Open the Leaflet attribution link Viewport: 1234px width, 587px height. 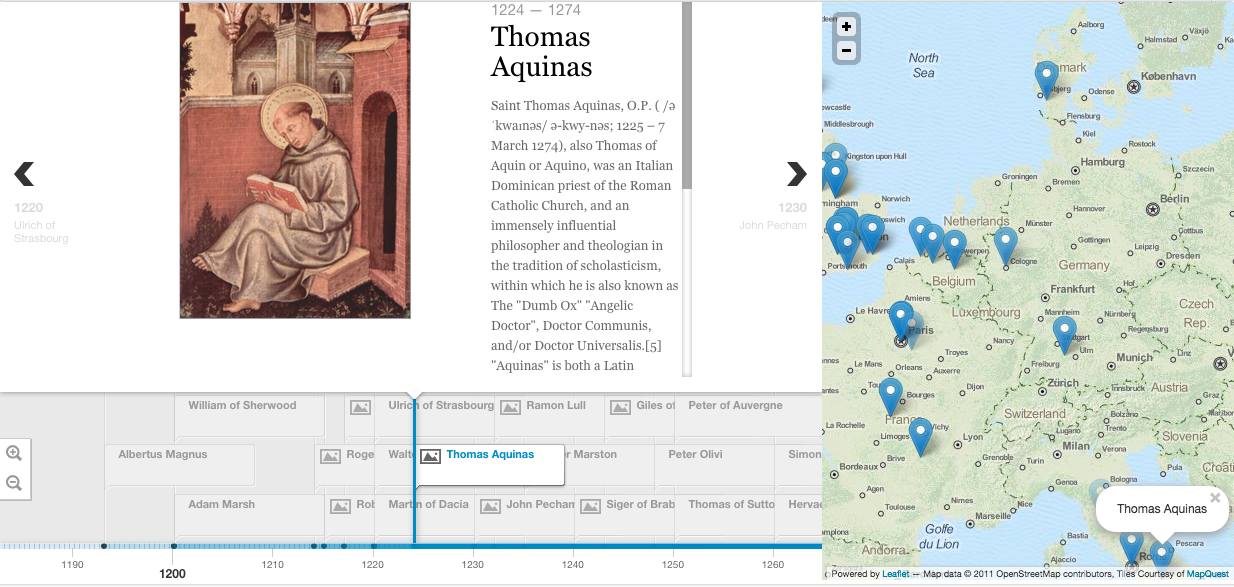895,574
